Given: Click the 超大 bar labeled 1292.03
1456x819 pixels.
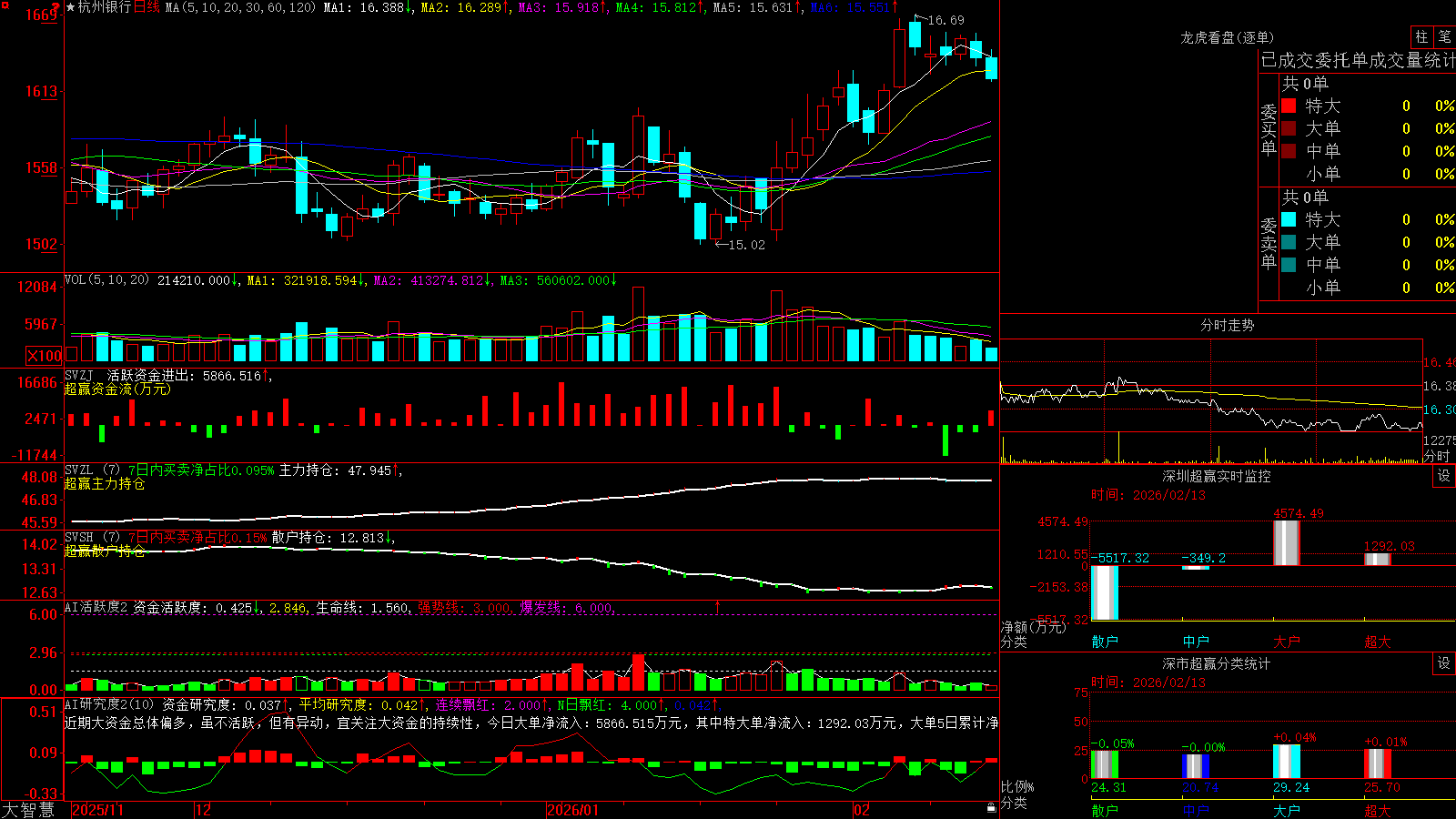Looking at the screenshot, I should tap(1378, 559).
